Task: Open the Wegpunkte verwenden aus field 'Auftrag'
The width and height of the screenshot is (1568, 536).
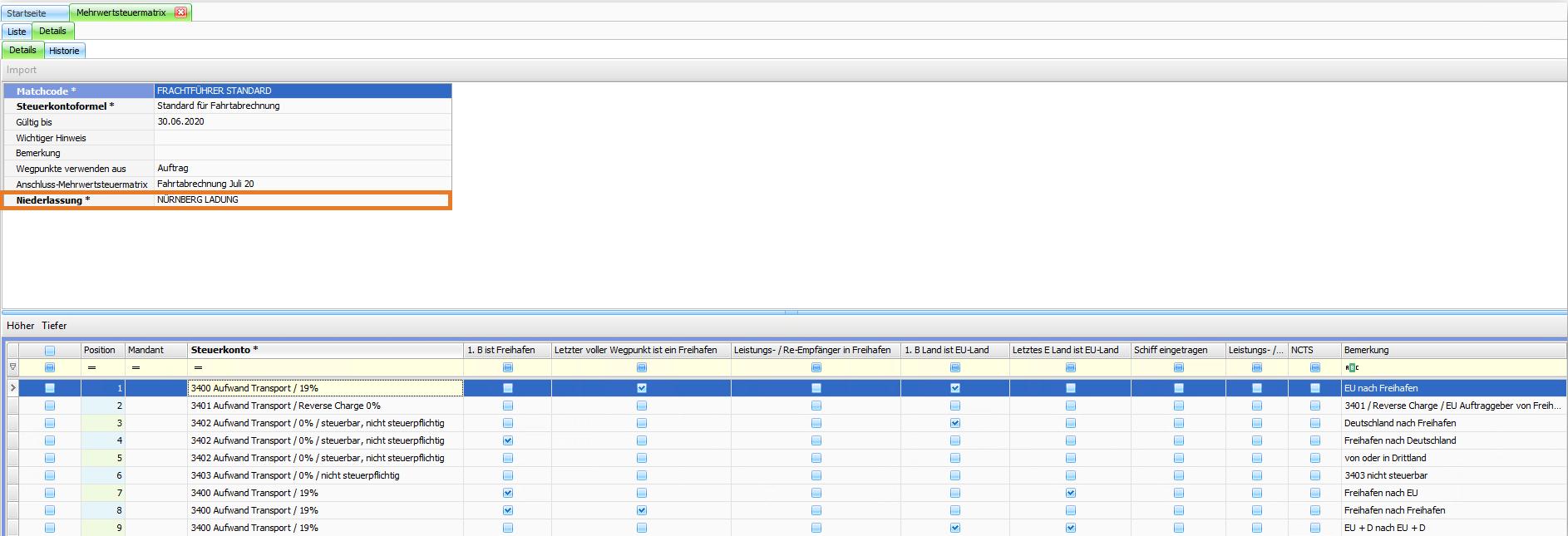Action: point(303,168)
